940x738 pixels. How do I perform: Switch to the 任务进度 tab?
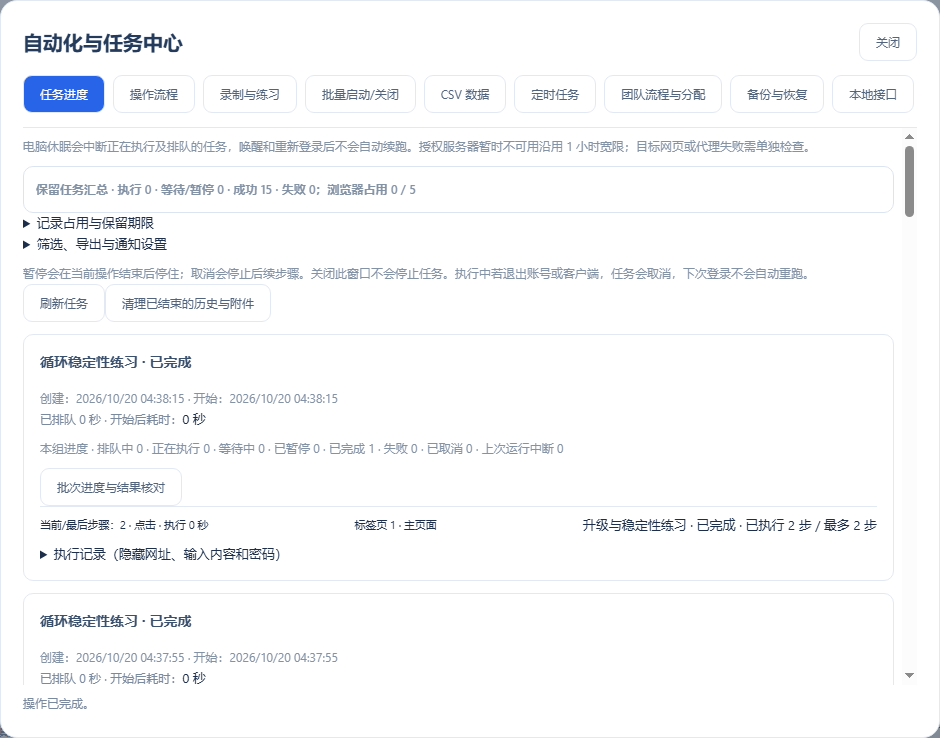(x=64, y=94)
